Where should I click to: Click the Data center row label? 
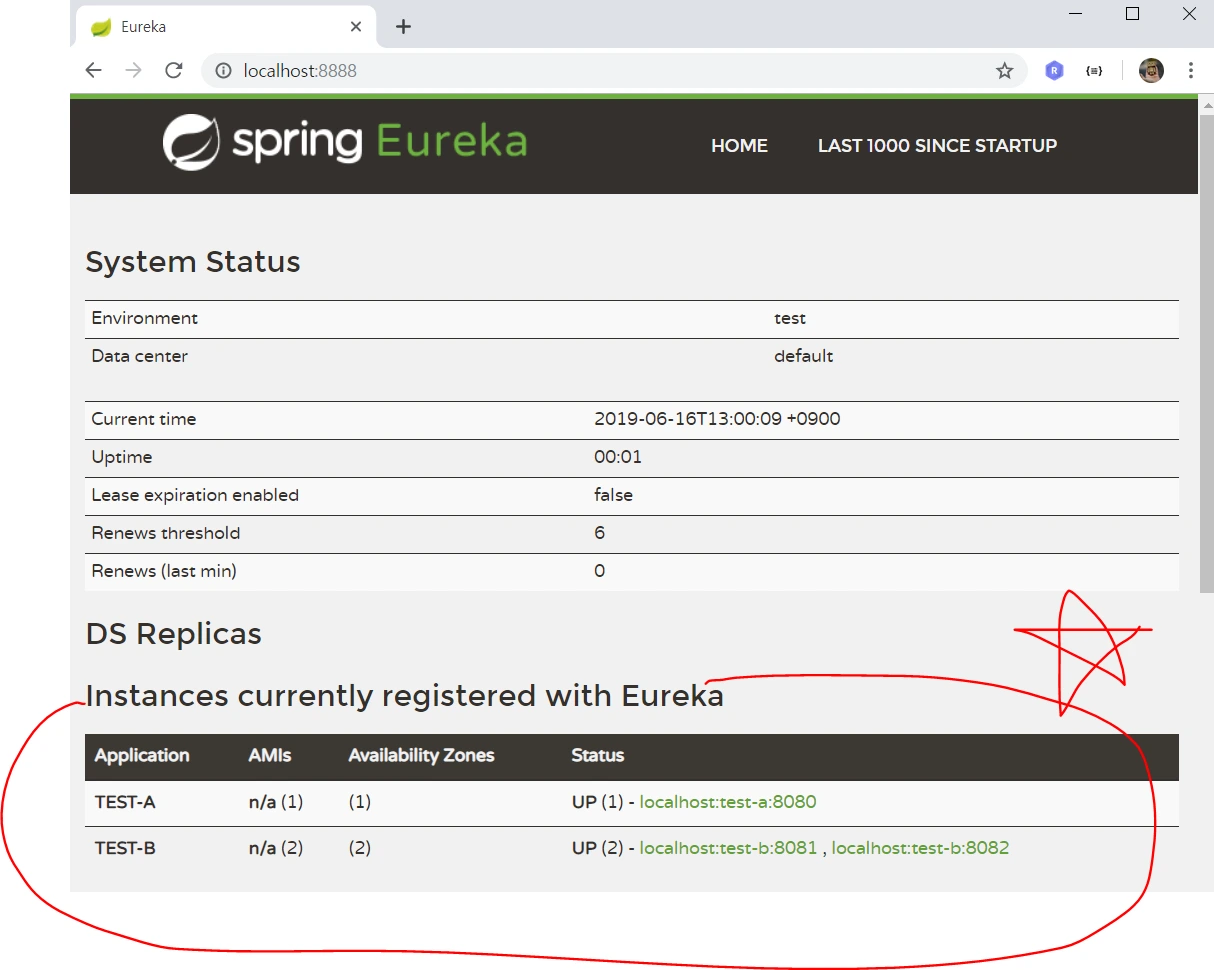pos(140,357)
